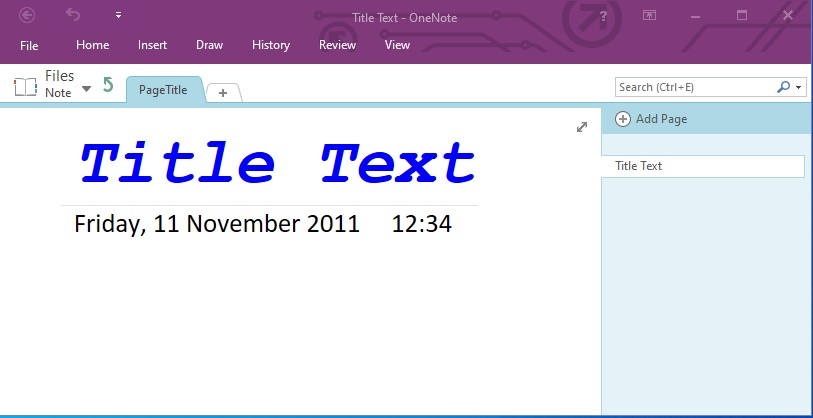Click the Undo arrow in title bar
This screenshot has height=418, width=813.
tap(73, 15)
